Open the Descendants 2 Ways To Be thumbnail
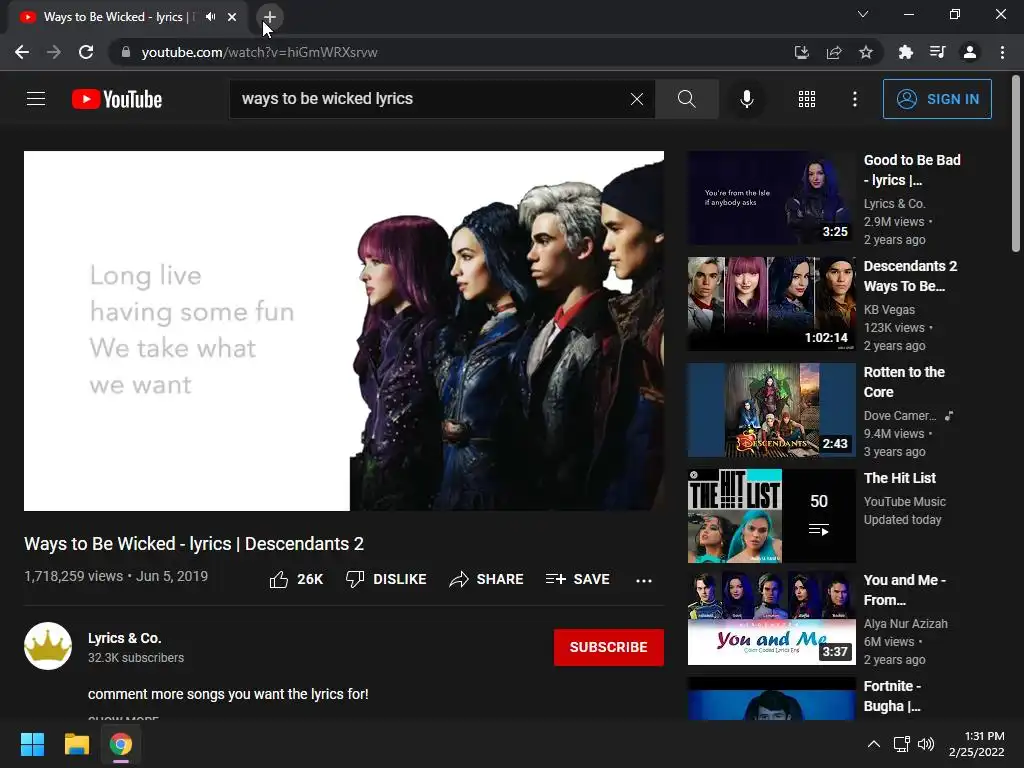Screen dimensions: 1024x768 tap(771, 304)
